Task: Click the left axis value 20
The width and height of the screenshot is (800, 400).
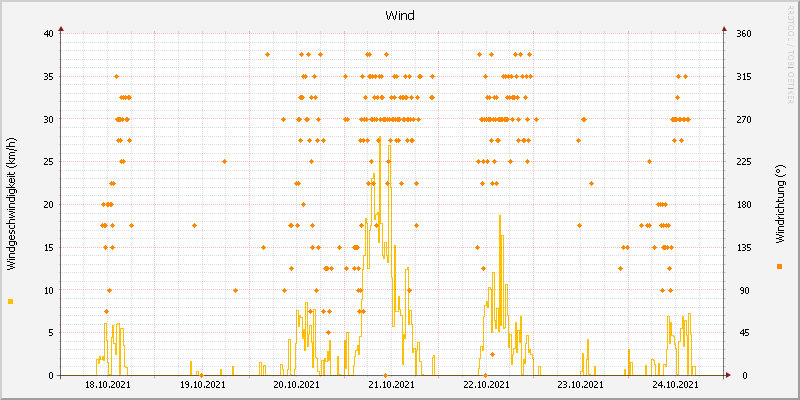Action: pos(48,205)
